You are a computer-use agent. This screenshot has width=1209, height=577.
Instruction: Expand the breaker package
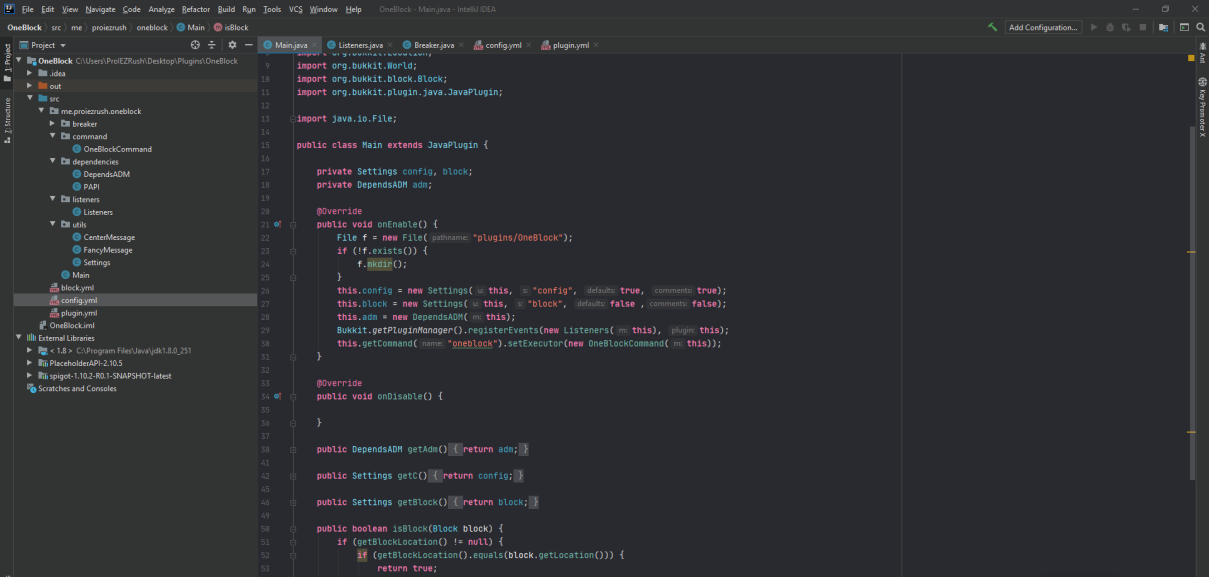(53, 124)
